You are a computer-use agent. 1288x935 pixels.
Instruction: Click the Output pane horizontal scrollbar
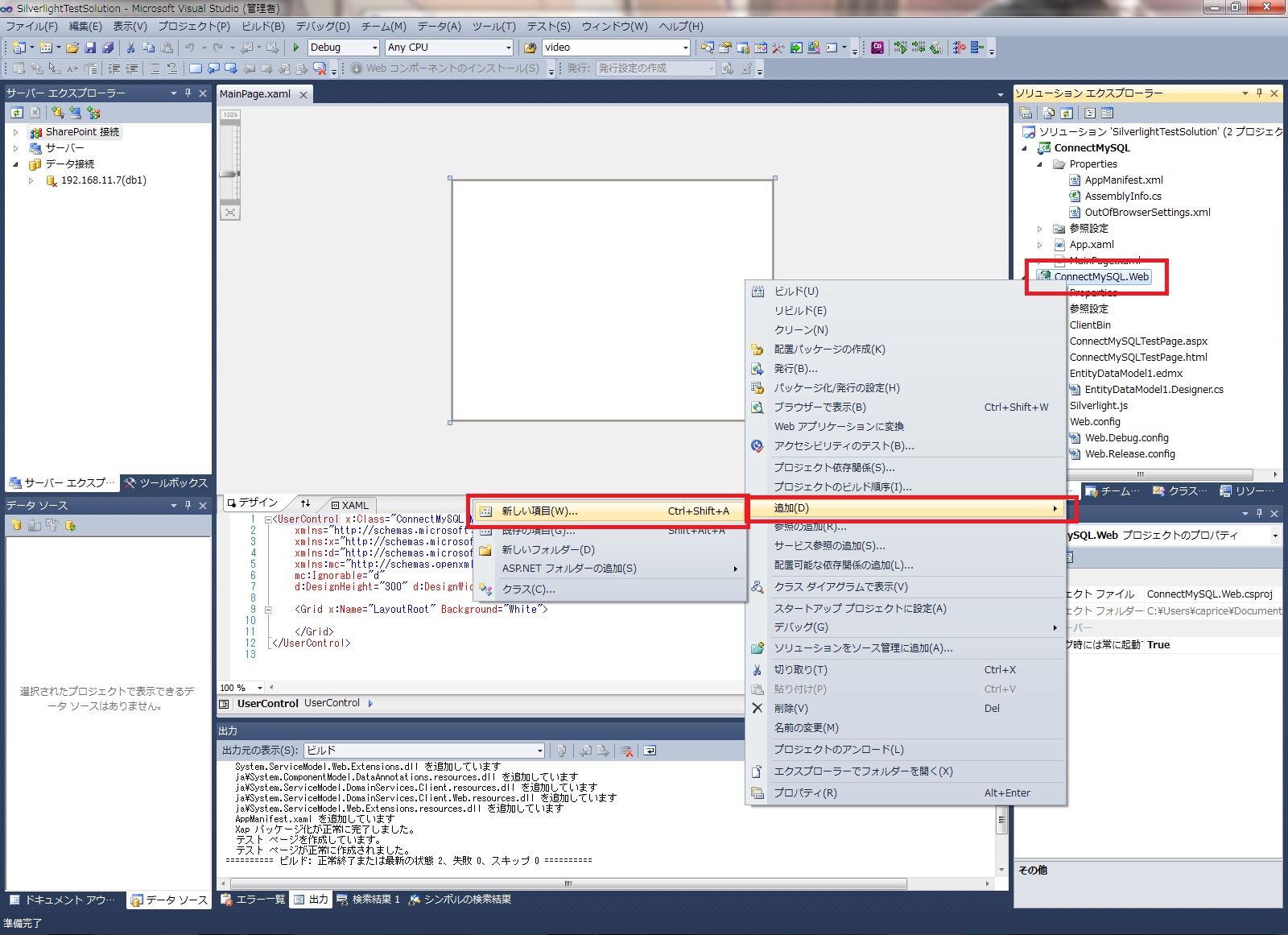pos(568,883)
